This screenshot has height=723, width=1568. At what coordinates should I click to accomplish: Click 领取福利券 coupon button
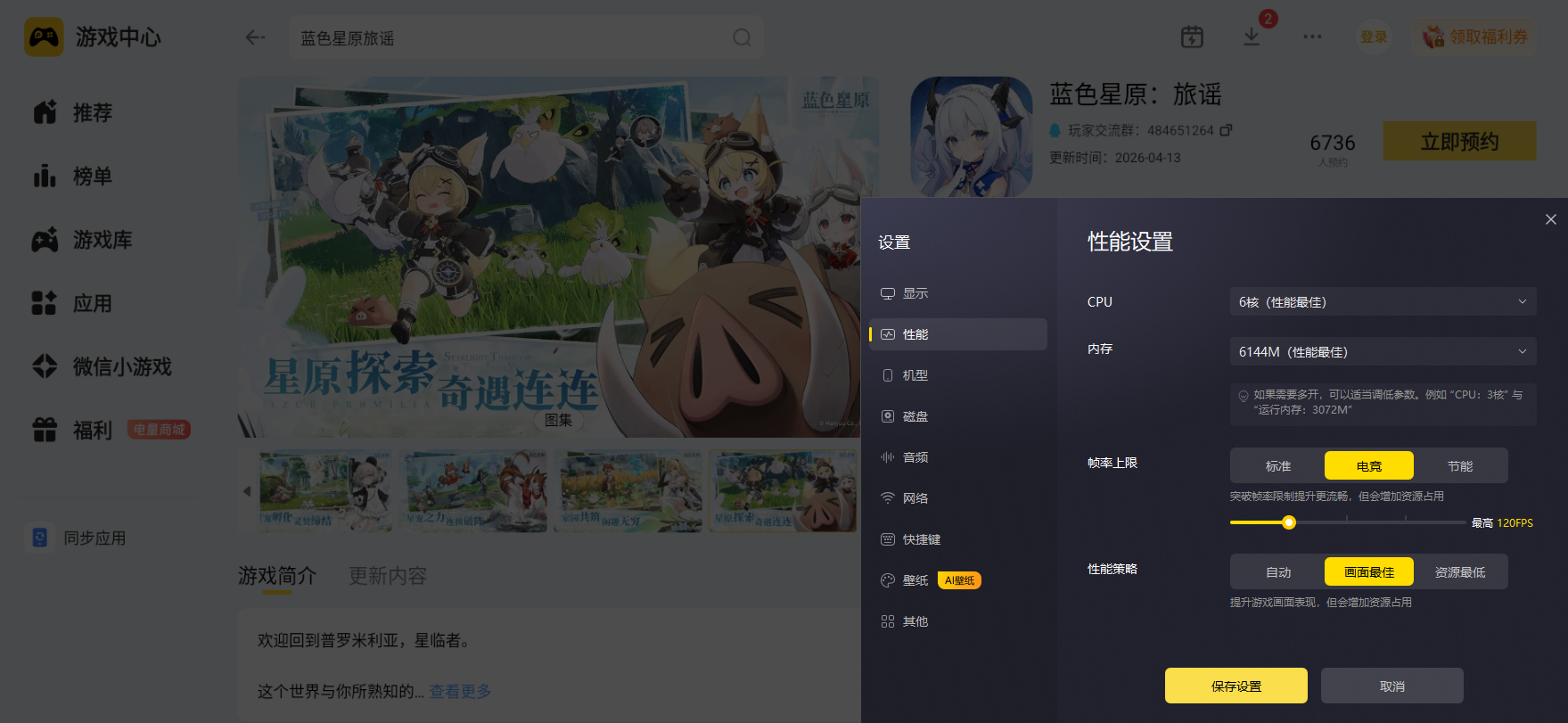pos(1475,37)
